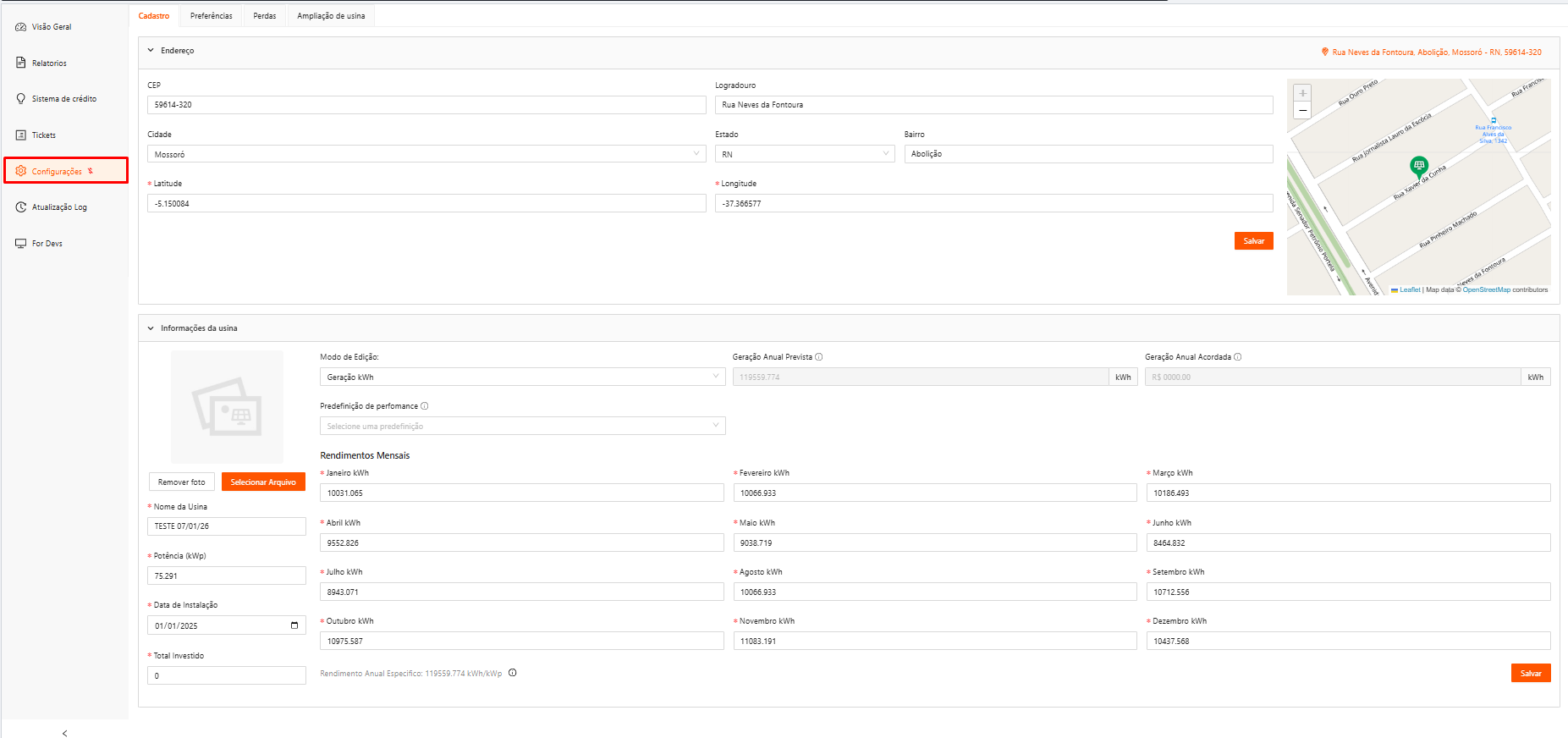Image resolution: width=1568 pixels, height=738 pixels.
Task: Save the address with Salvar
Action: [x=1253, y=241]
